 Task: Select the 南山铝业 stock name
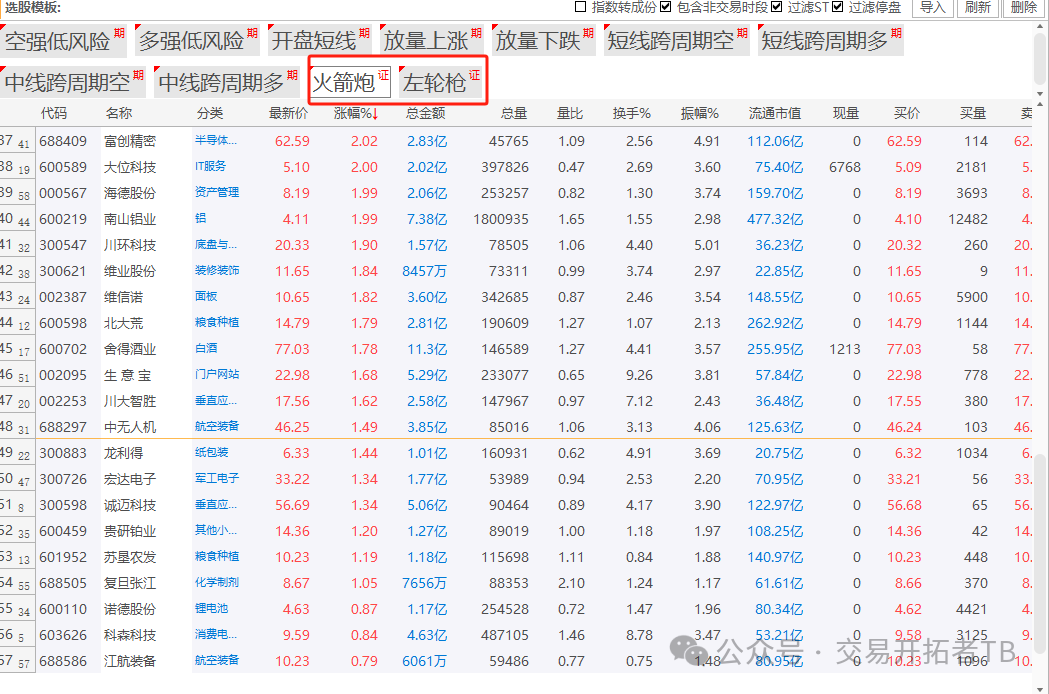click(130, 219)
